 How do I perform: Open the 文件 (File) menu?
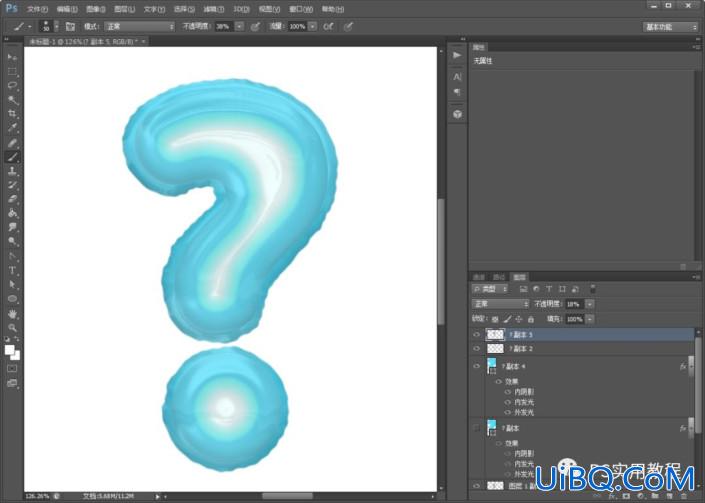(x=37, y=9)
